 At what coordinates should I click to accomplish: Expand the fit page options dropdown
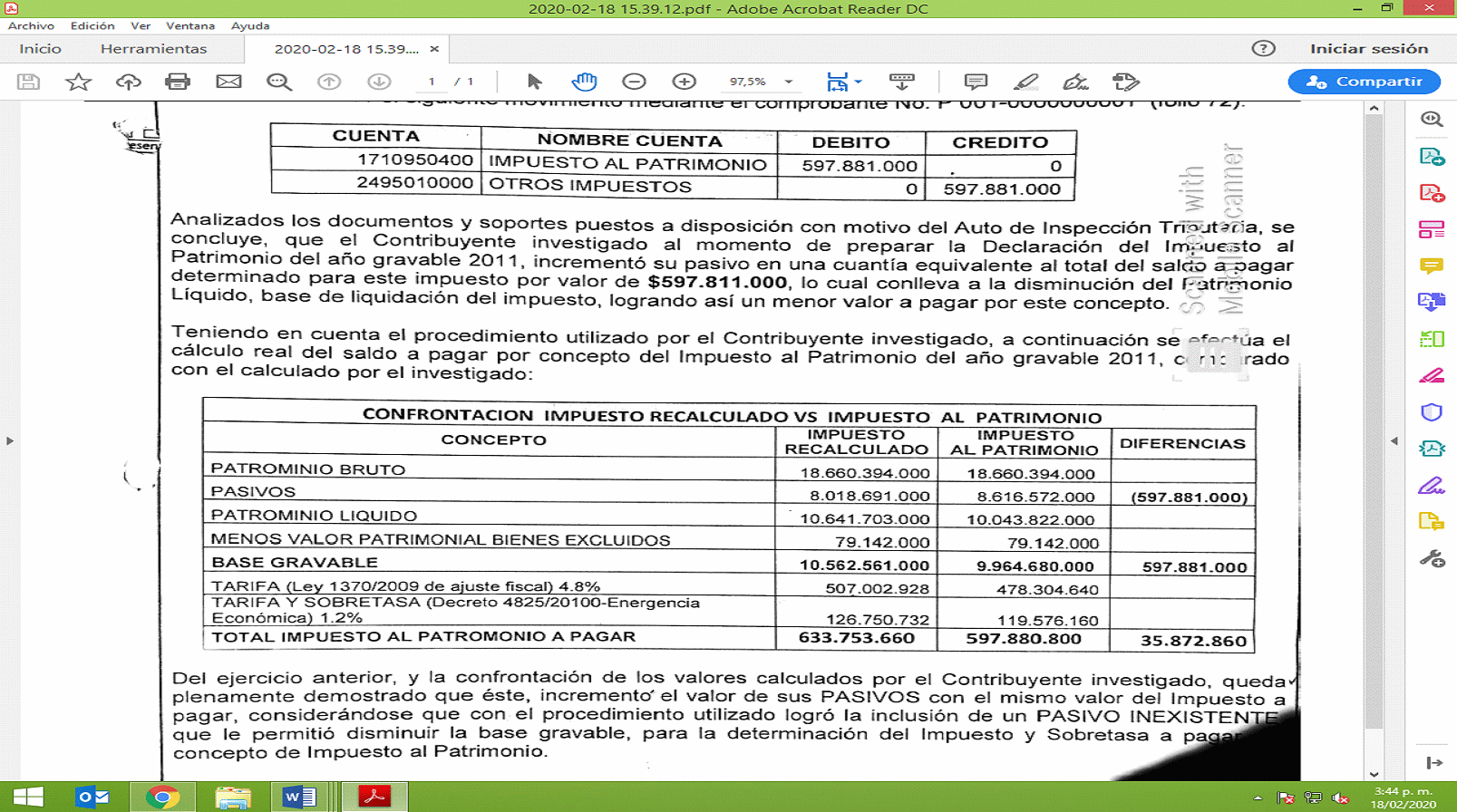tap(859, 82)
